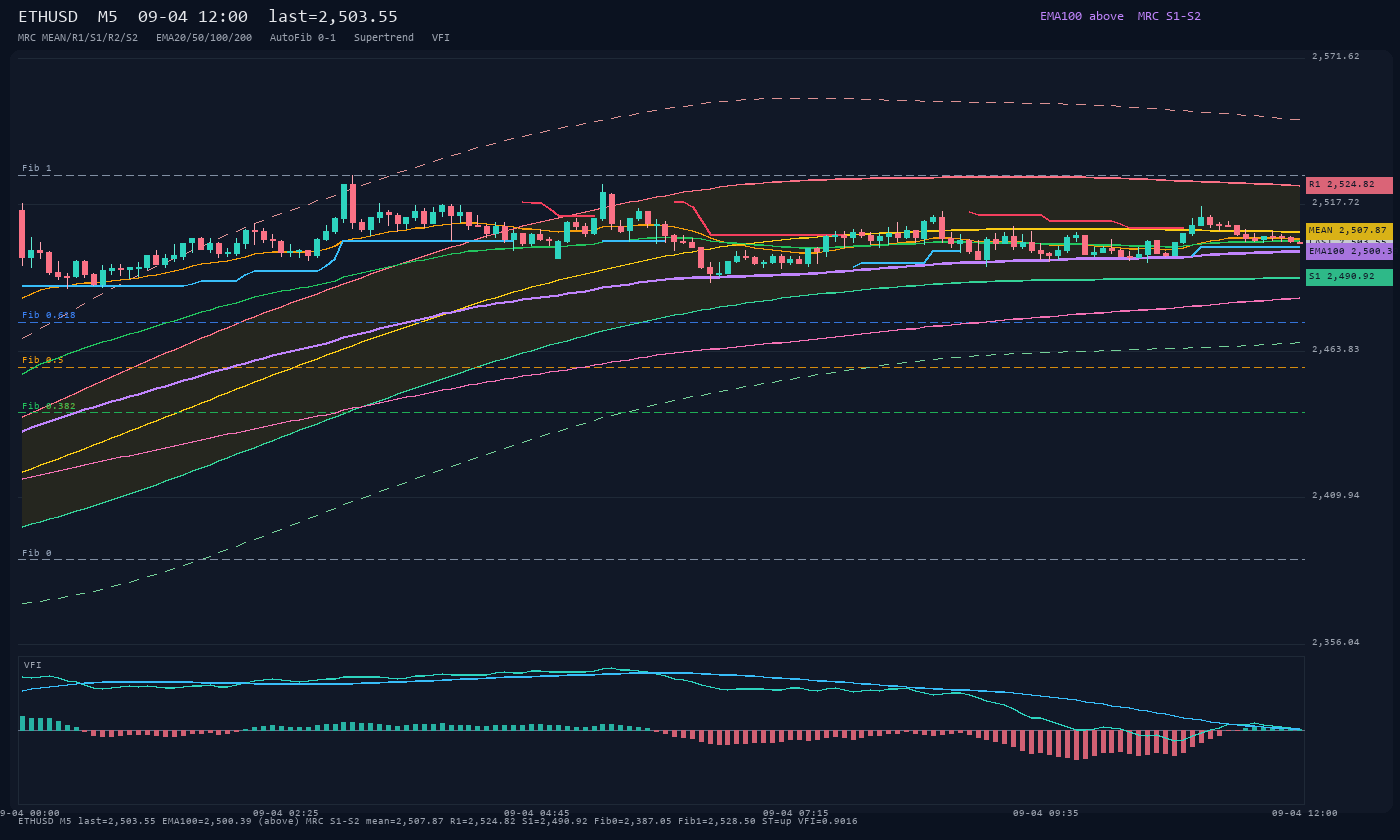Click the 2,463.83 price axis label
This screenshot has width=1400, height=840.
pyautogui.click(x=1336, y=349)
